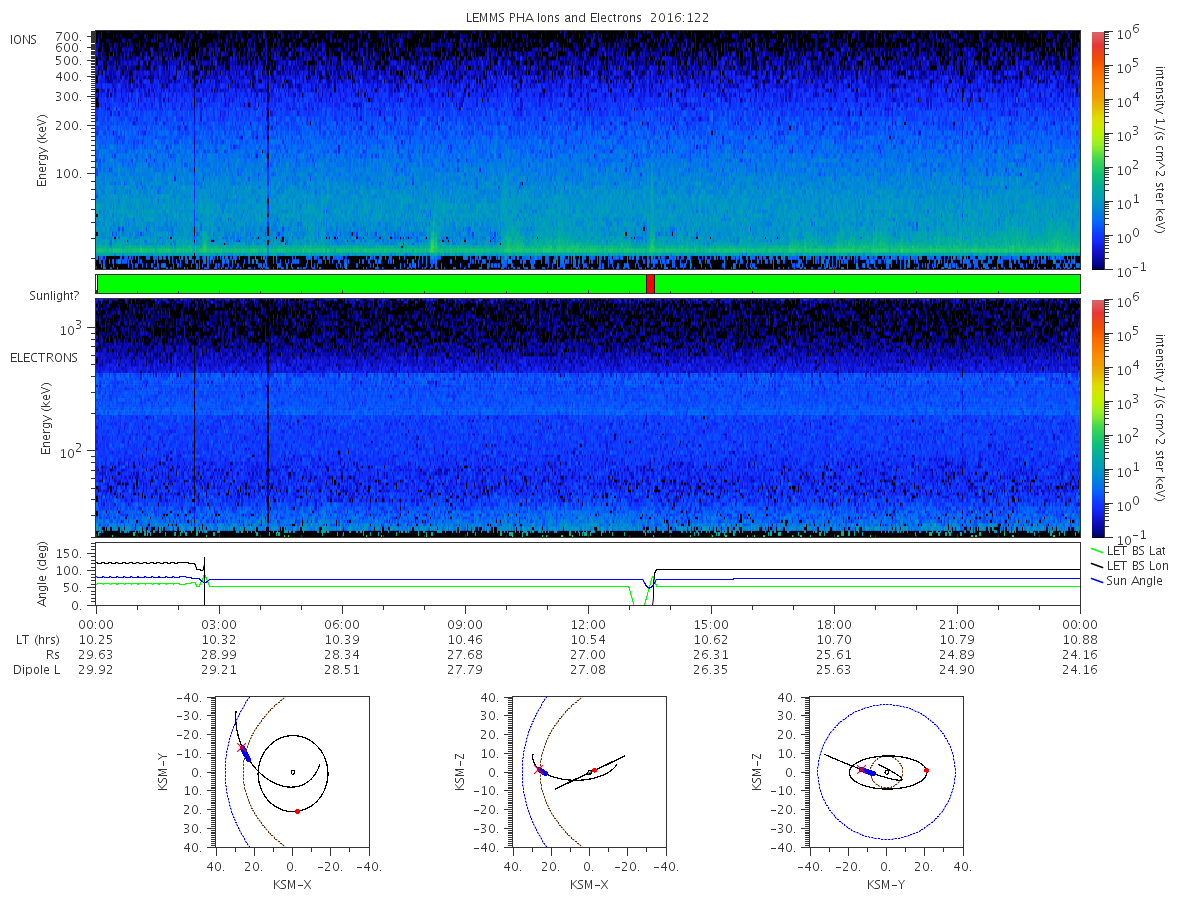Click the red segment in the Sunlight bar

pos(650,284)
